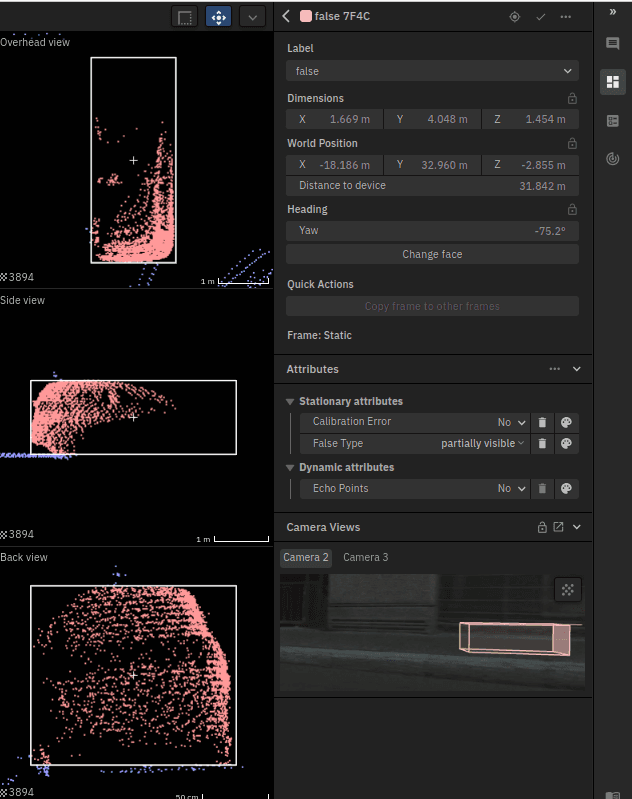The height and width of the screenshot is (799, 632).
Task: Click the Change face button
Action: (432, 254)
